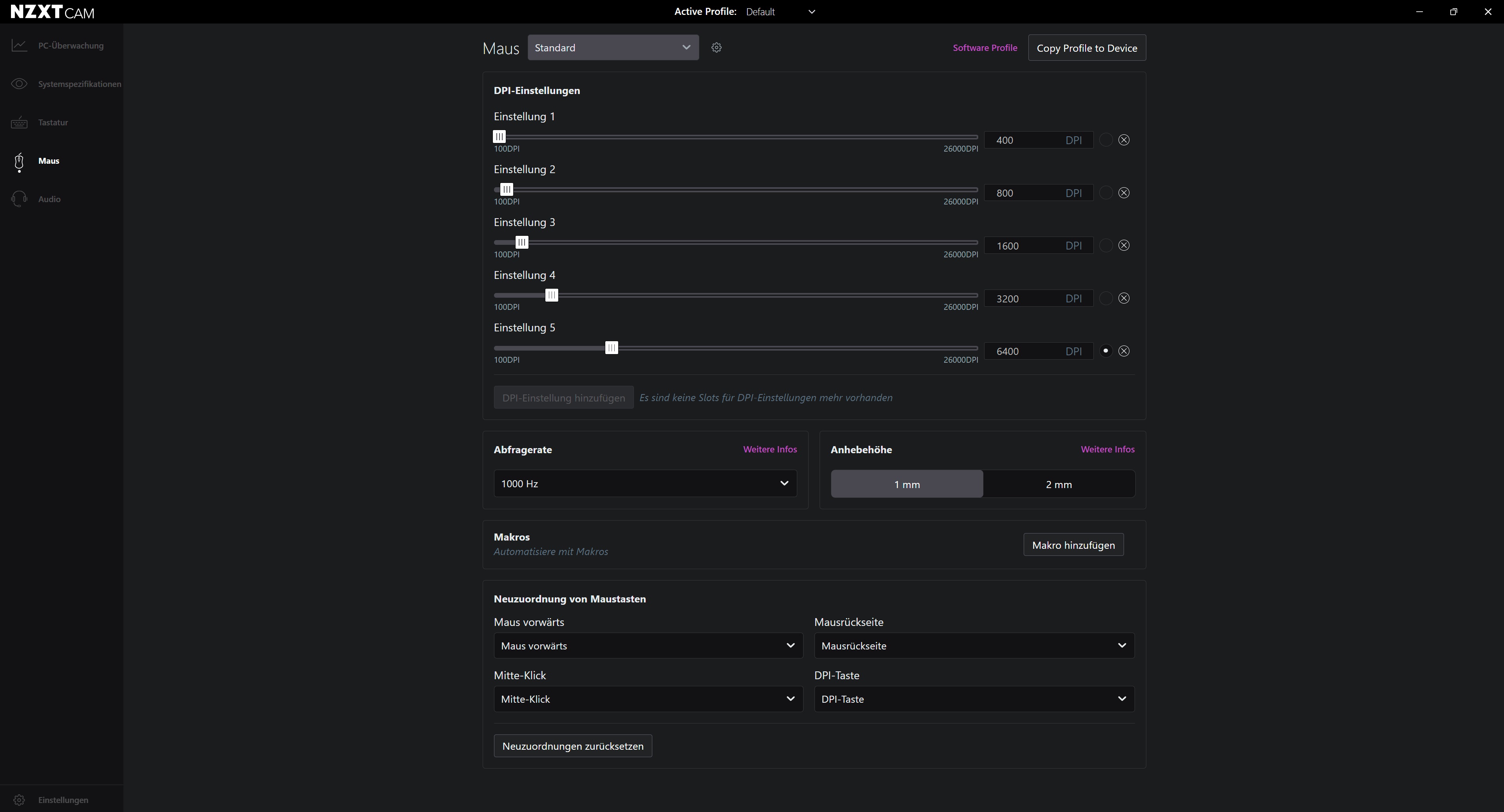Set Einstellung 2 as active DPI radio

(1106, 193)
